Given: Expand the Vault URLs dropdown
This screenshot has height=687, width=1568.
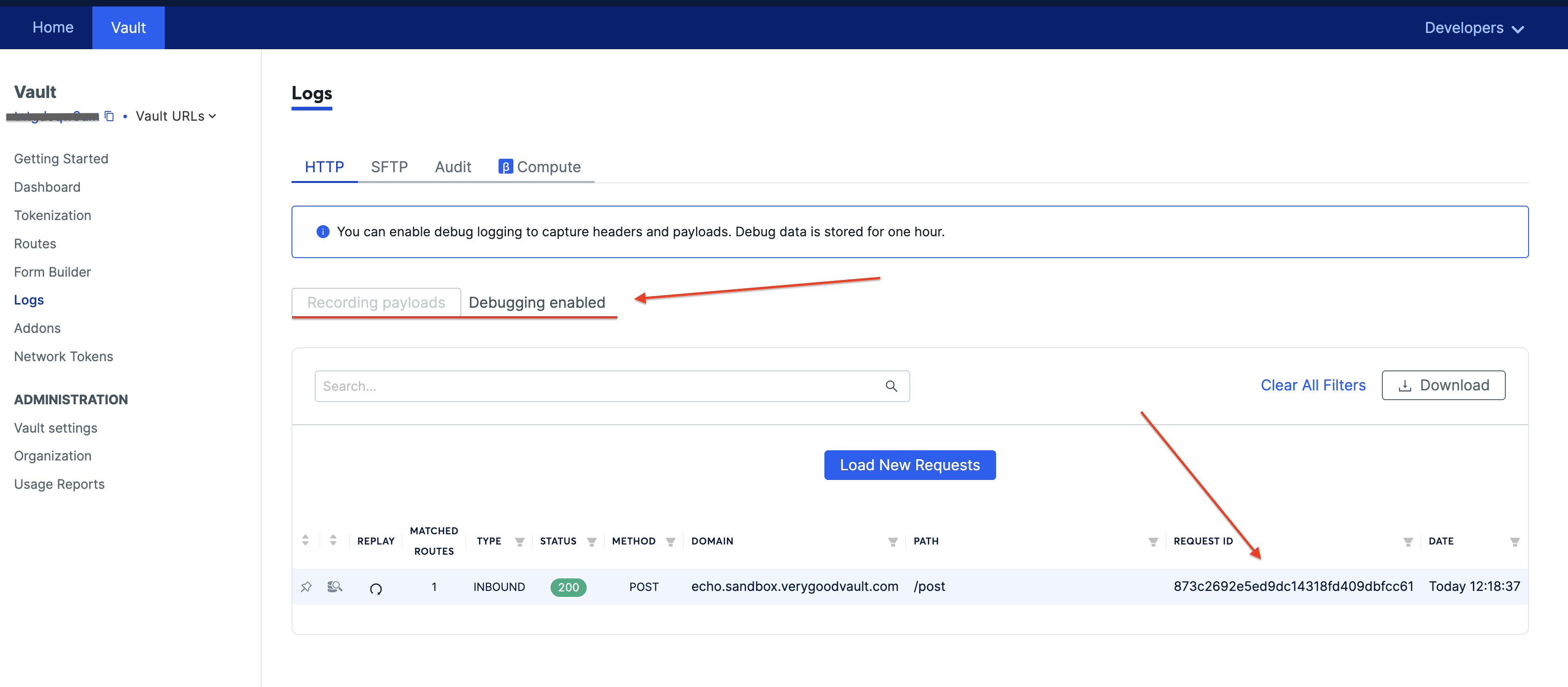Looking at the screenshot, I should [176, 116].
